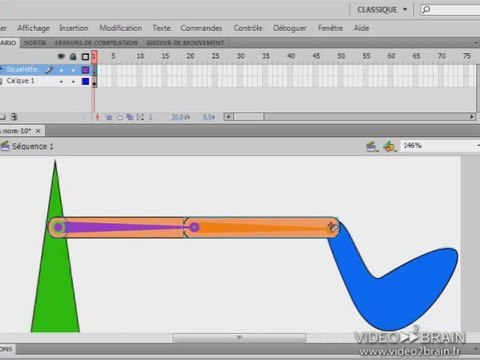Image resolution: width=480 pixels, height=360 pixels.
Task: Click frame 50 on the timeline ruler
Action: (x=341, y=56)
